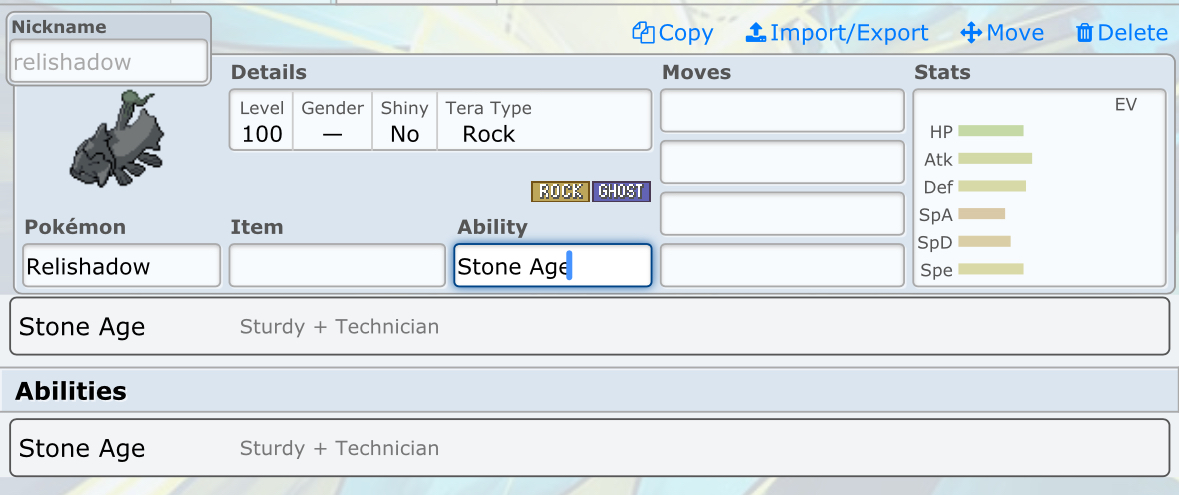The height and width of the screenshot is (495, 1179).
Task: Click the Import/Export text link
Action: click(x=849, y=33)
